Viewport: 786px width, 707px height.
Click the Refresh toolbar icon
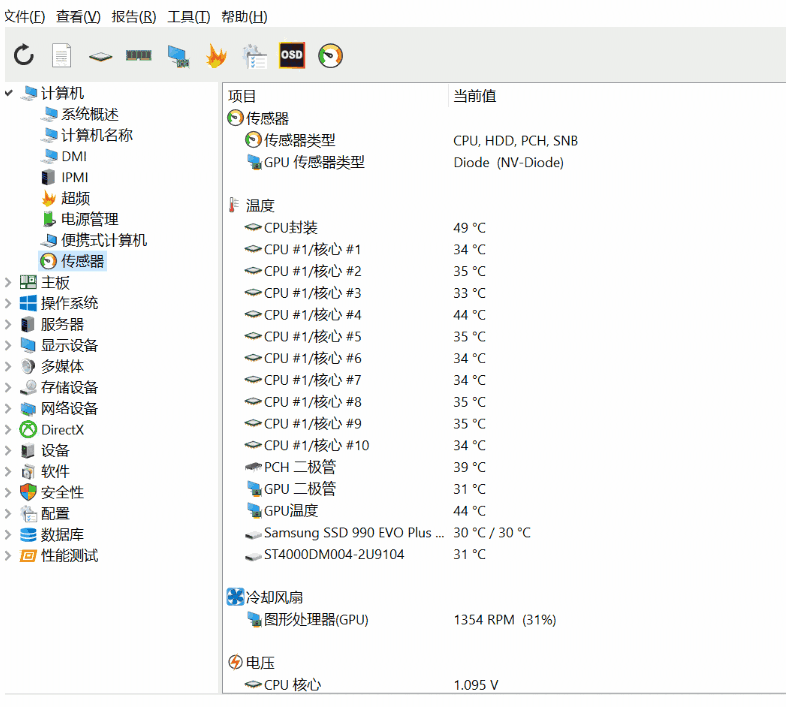pyautogui.click(x=24, y=55)
